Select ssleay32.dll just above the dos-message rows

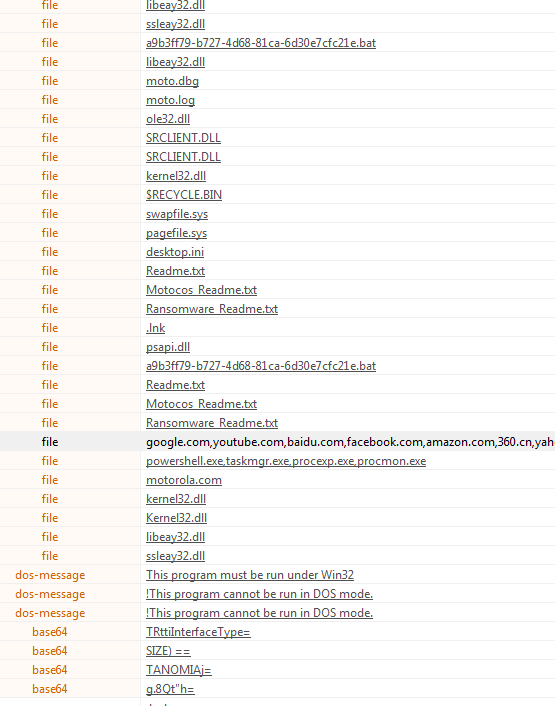pos(176,556)
